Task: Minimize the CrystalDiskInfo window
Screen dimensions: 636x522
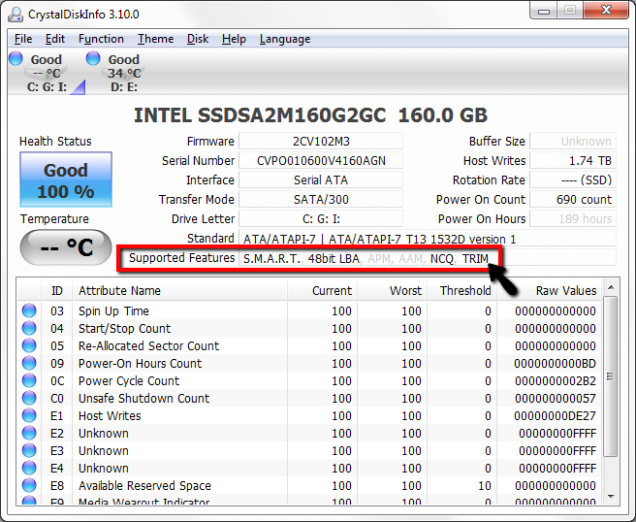Action: 544,11
